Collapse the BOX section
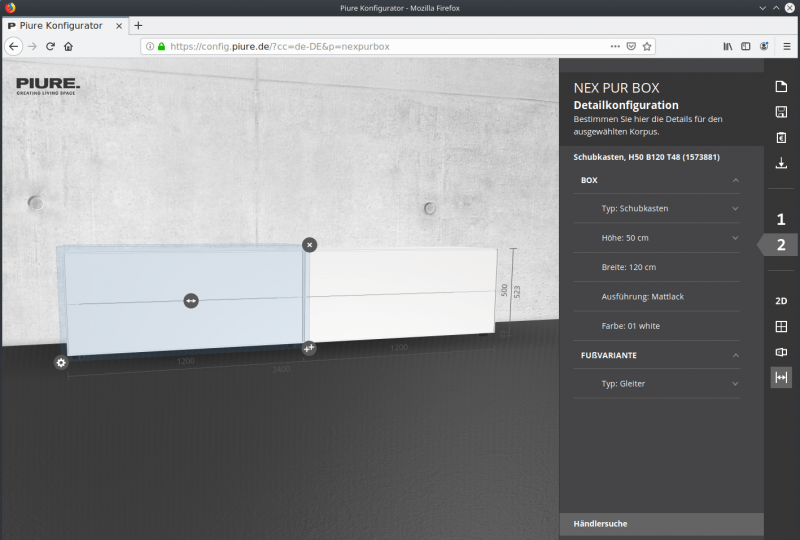This screenshot has width=800, height=540. point(656,180)
